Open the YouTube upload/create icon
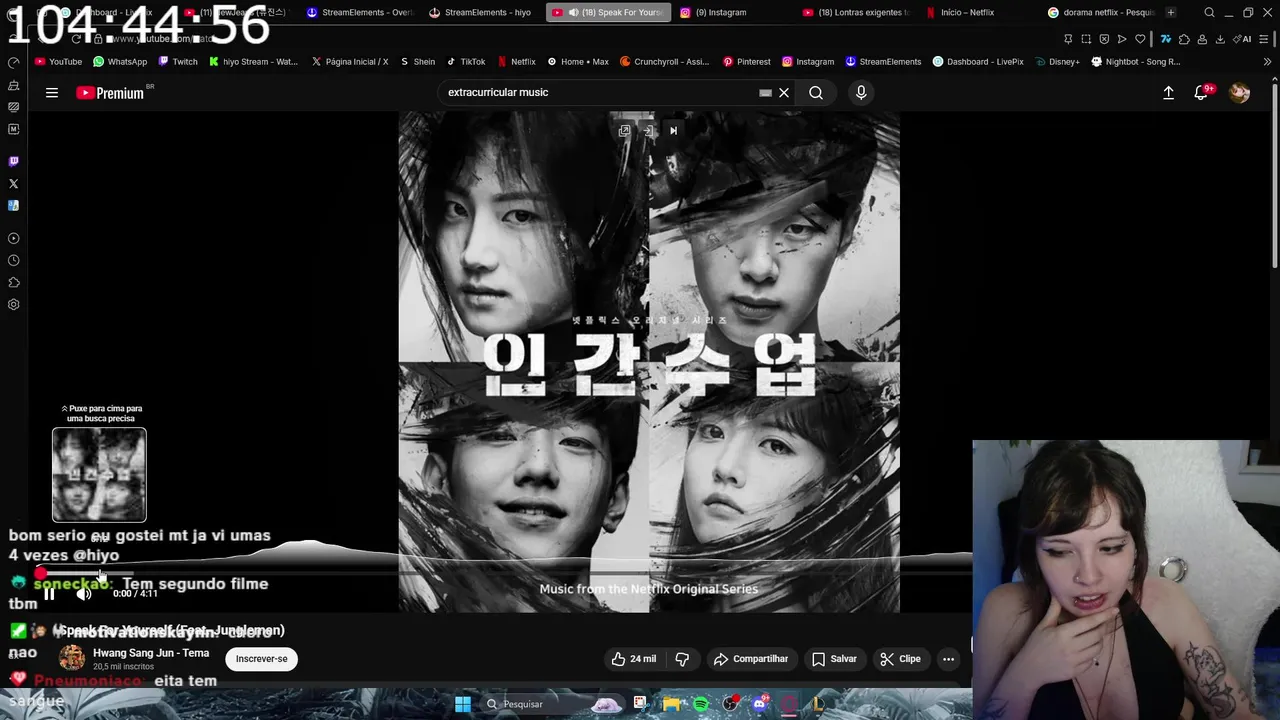 1168,93
